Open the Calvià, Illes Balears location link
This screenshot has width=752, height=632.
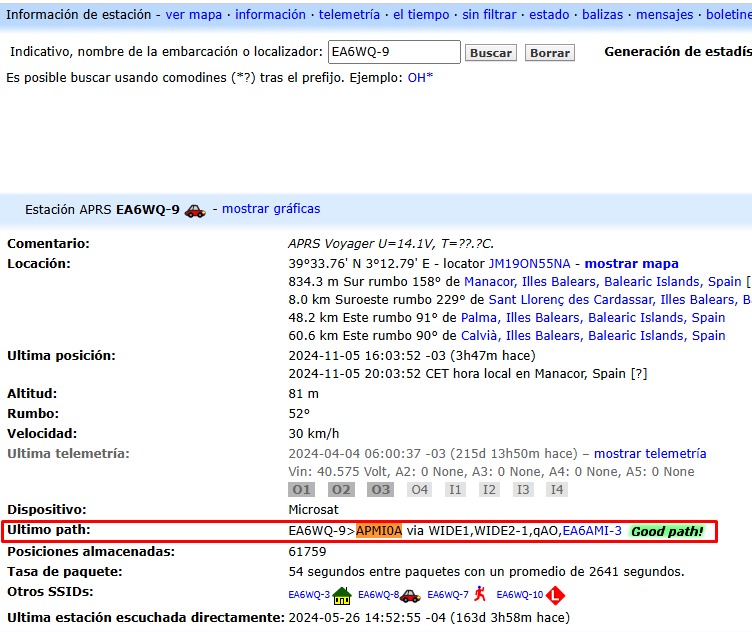(x=593, y=336)
